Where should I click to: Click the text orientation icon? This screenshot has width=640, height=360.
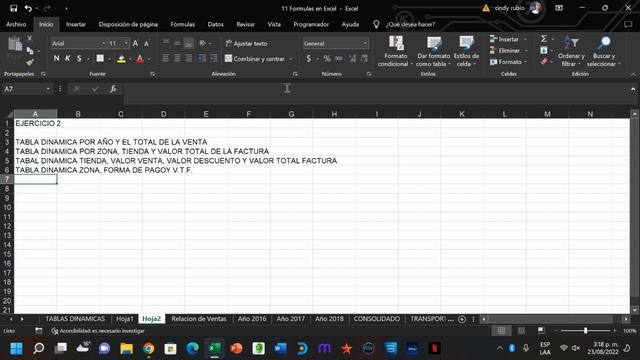(x=202, y=43)
